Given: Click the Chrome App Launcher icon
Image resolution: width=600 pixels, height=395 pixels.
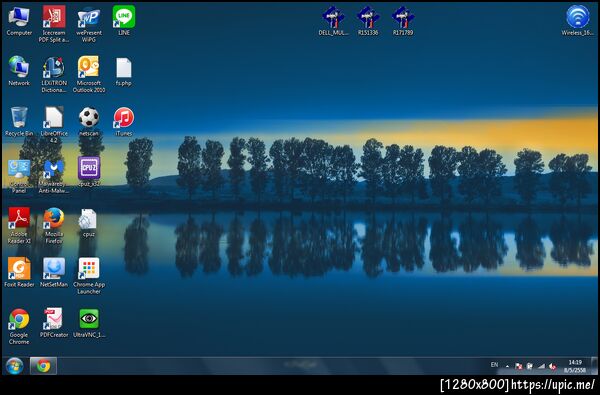Looking at the screenshot, I should [x=89, y=276].
